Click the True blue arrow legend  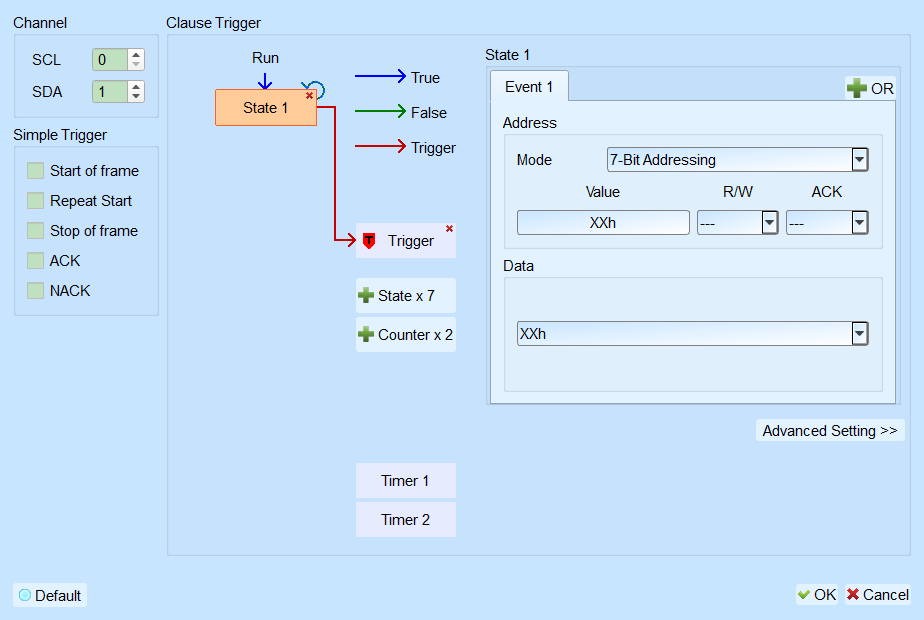(380, 76)
